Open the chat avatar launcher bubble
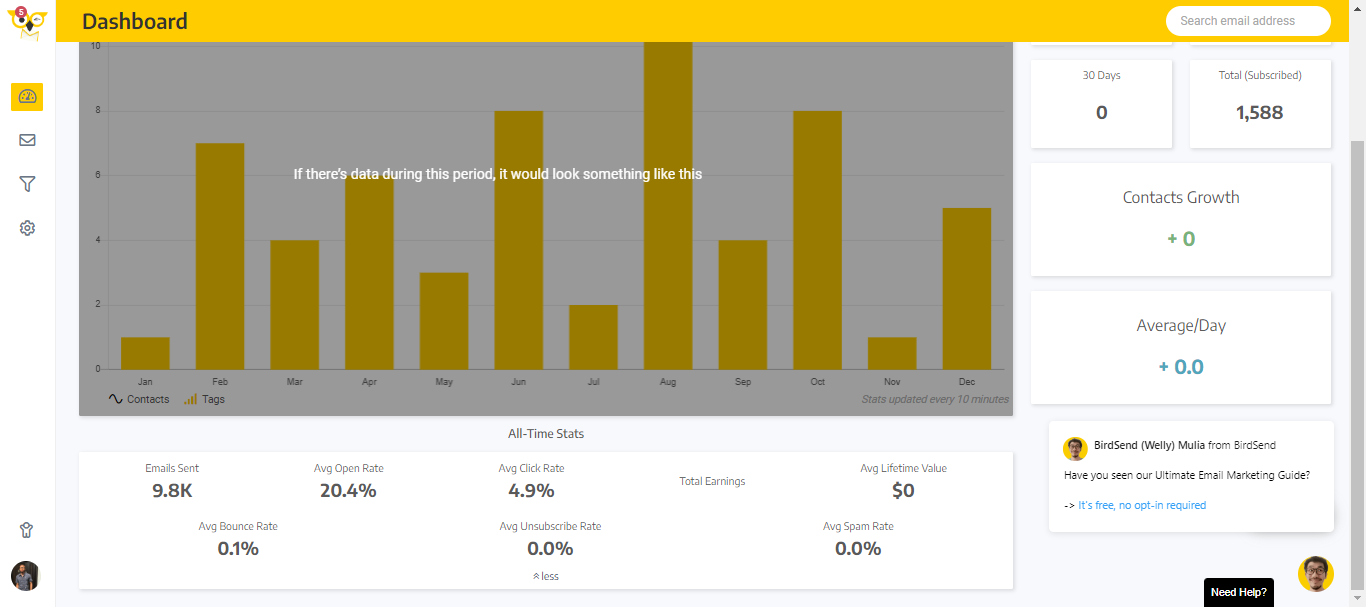 [x=1316, y=574]
